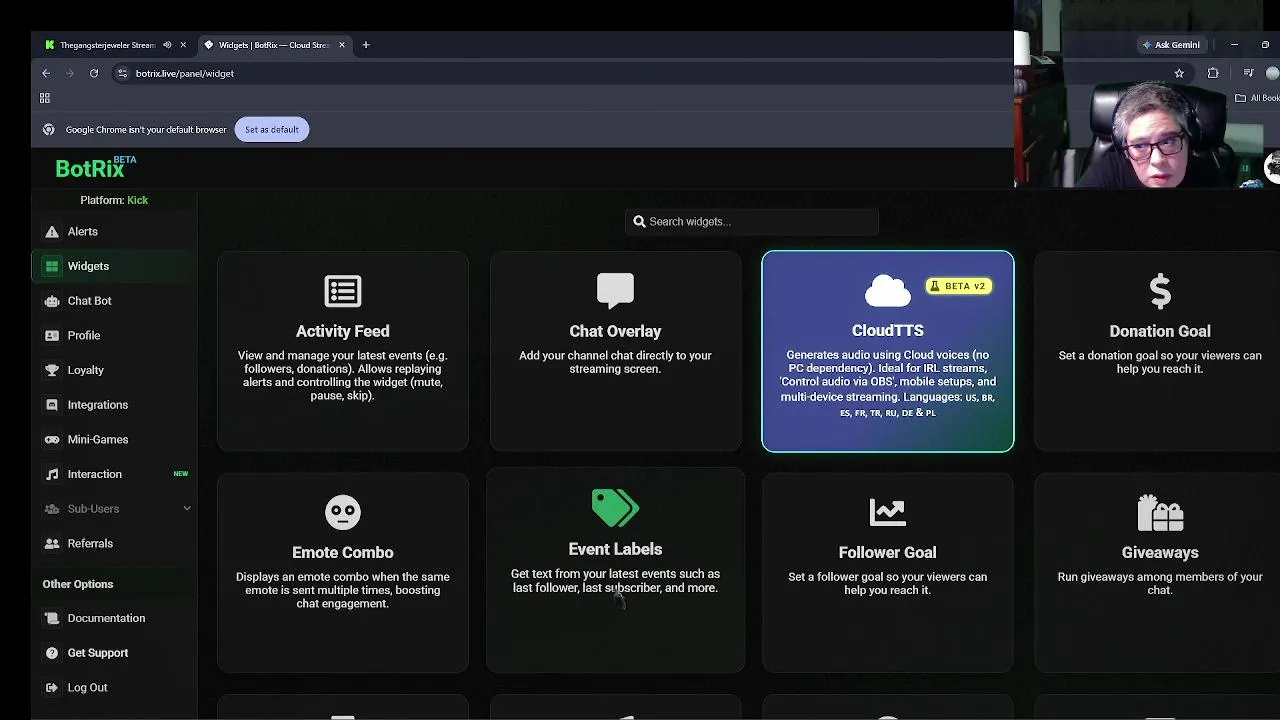Screen dimensions: 1280x720
Task: Close the Widgets | BotRix tab
Action: [342, 45]
